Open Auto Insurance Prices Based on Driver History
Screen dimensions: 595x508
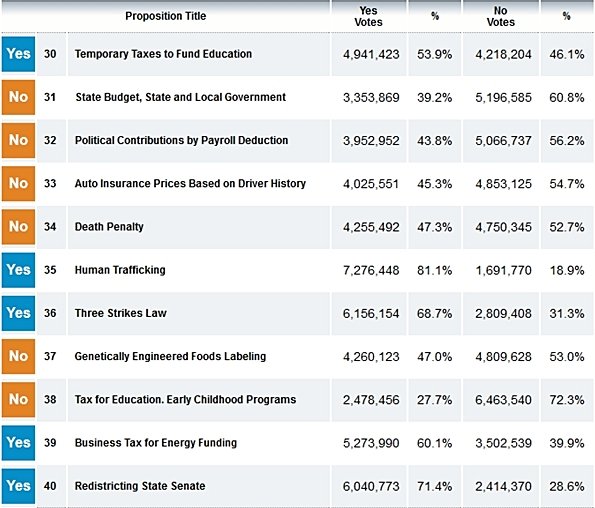click(x=190, y=184)
